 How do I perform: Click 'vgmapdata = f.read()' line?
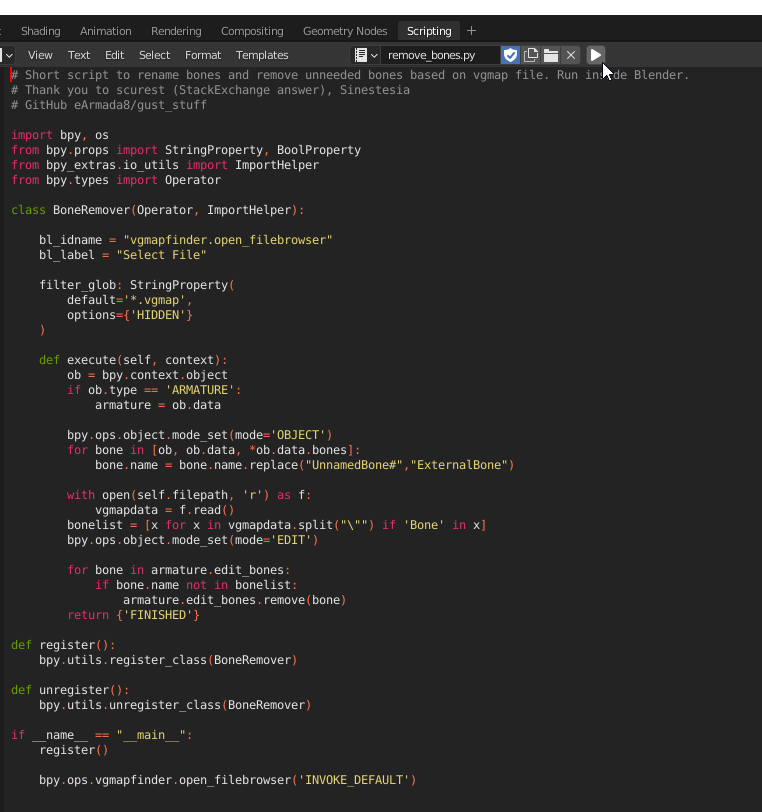[165, 510]
